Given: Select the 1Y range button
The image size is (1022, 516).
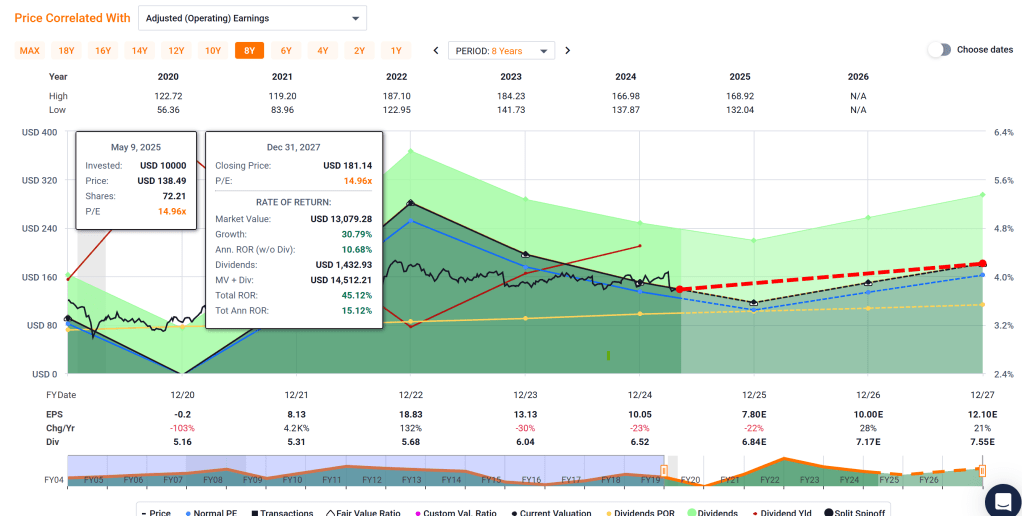Looking at the screenshot, I should [396, 51].
